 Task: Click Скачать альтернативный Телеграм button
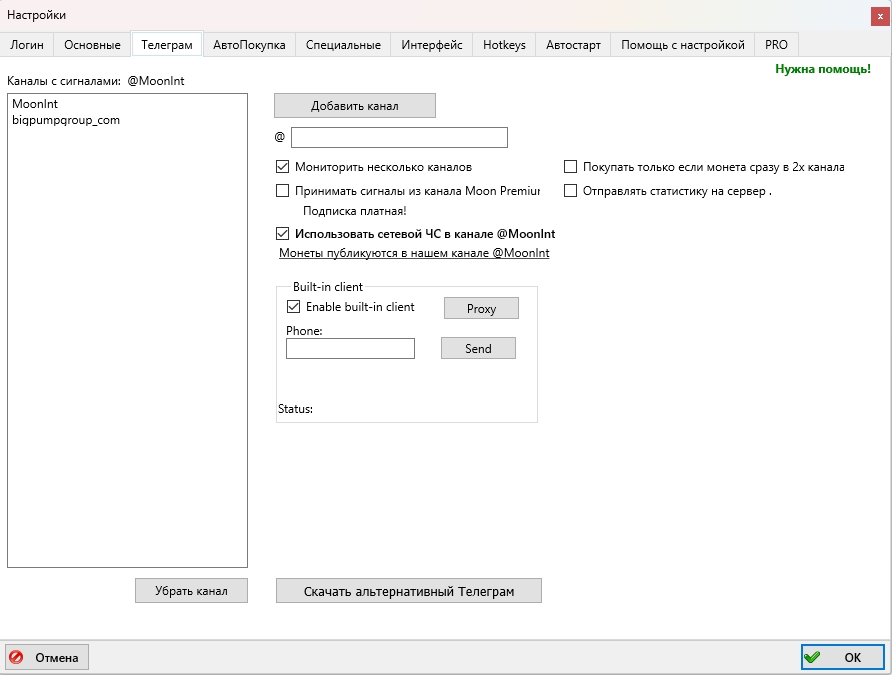pyautogui.click(x=408, y=591)
